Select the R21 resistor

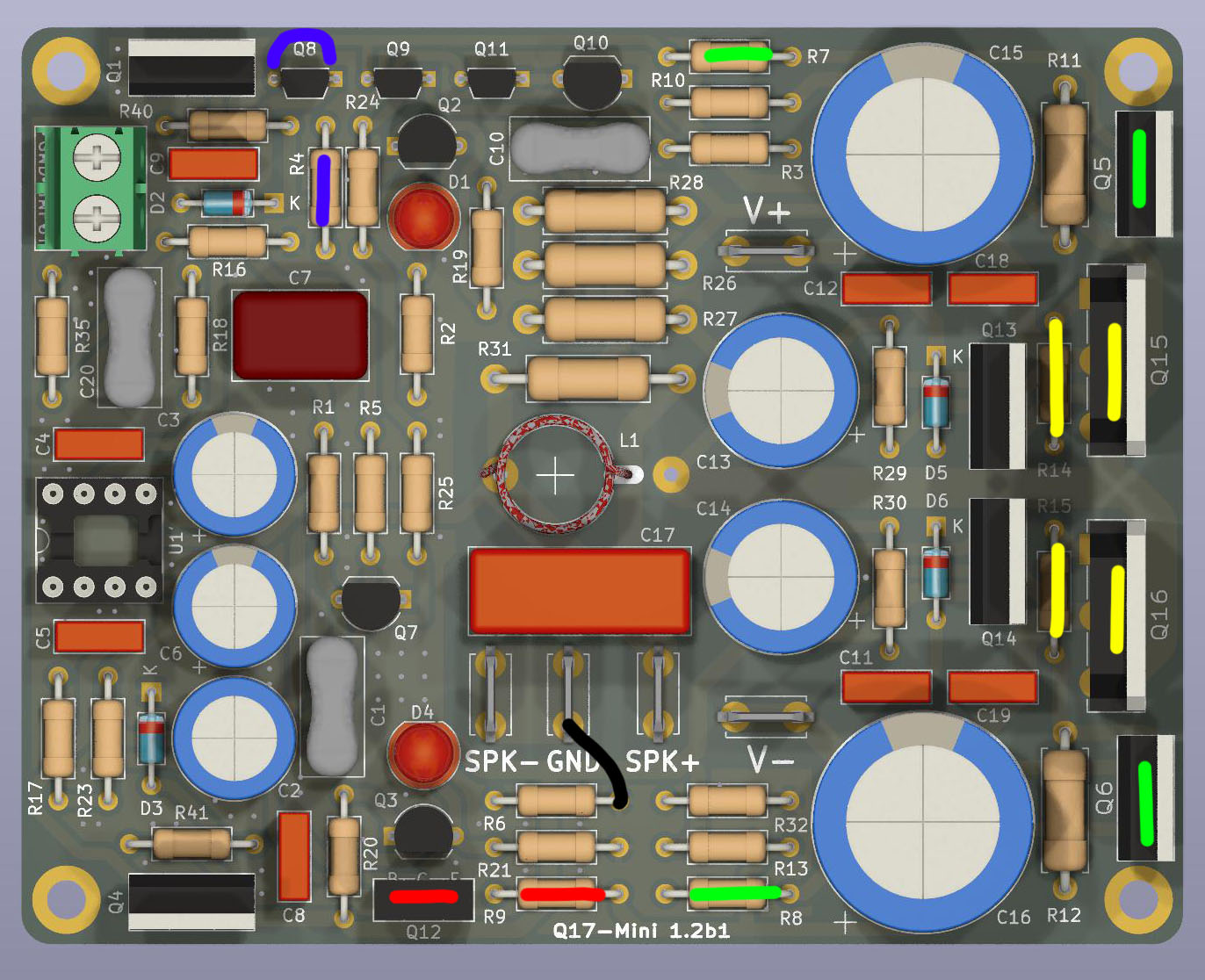(x=558, y=847)
